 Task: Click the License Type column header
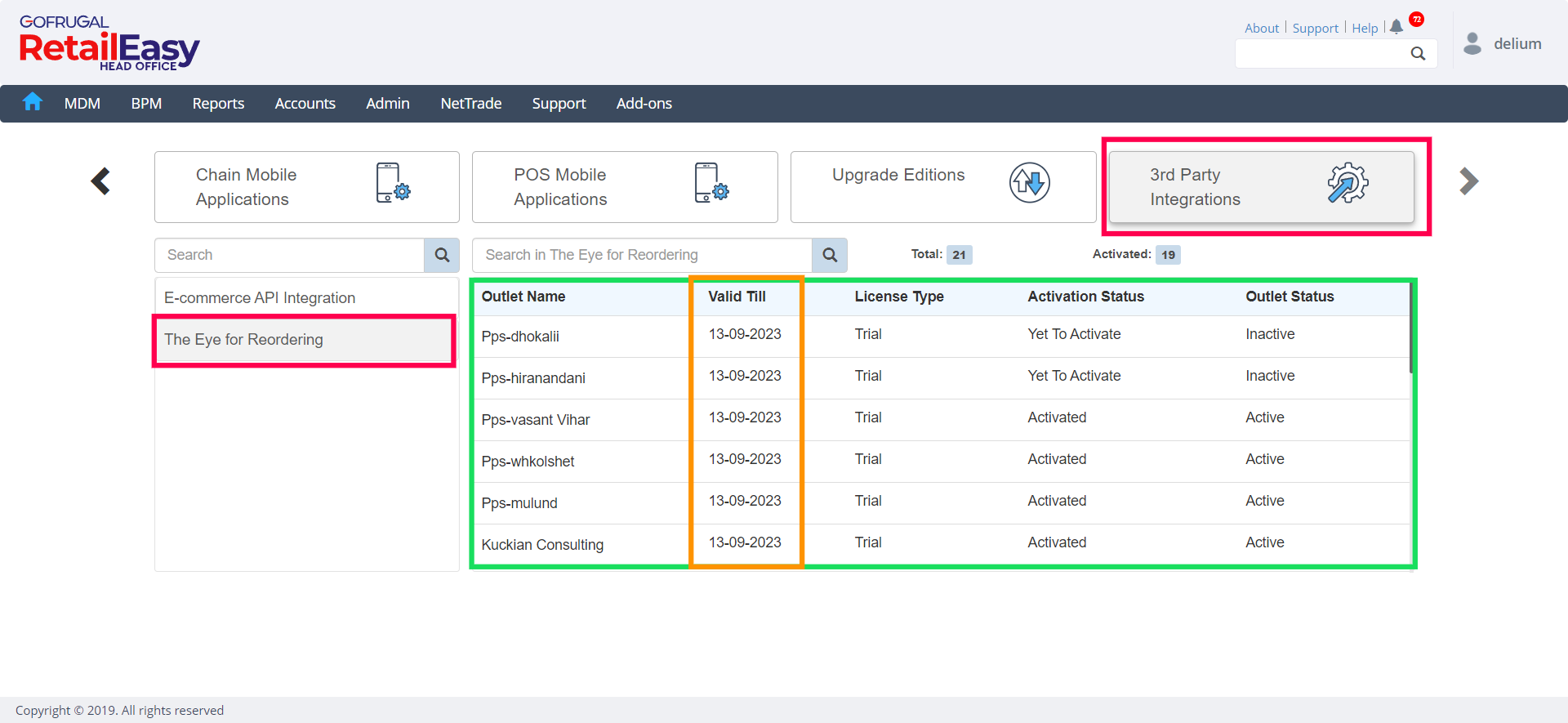click(x=899, y=297)
